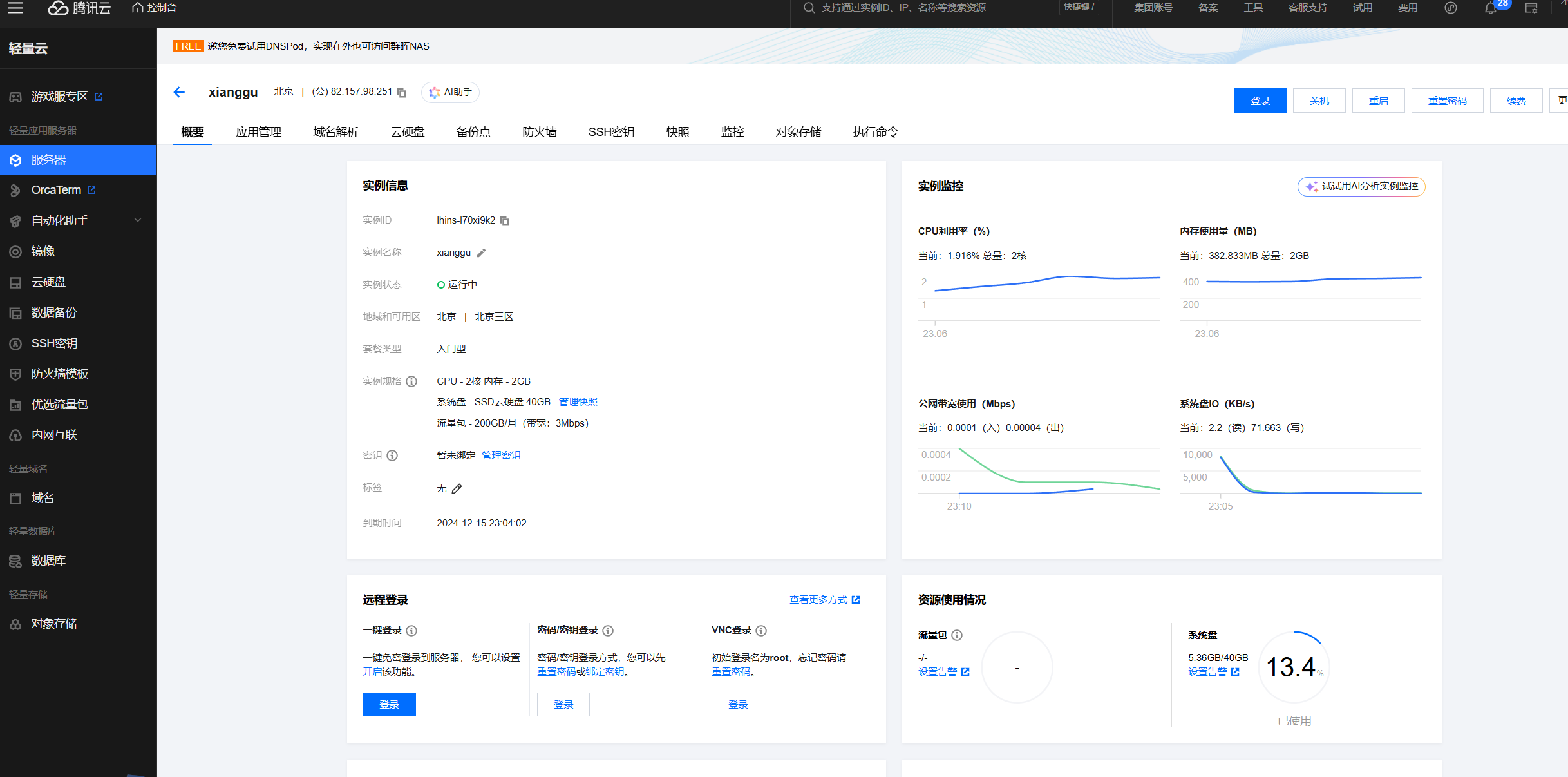Open the 云硬盘 tab
The width and height of the screenshot is (1568, 777).
(408, 132)
